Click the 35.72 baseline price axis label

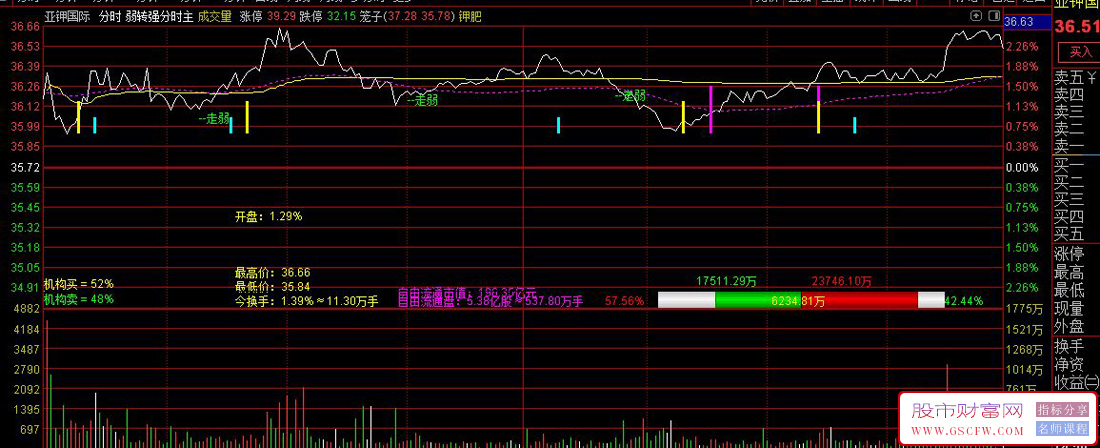(x=24, y=168)
